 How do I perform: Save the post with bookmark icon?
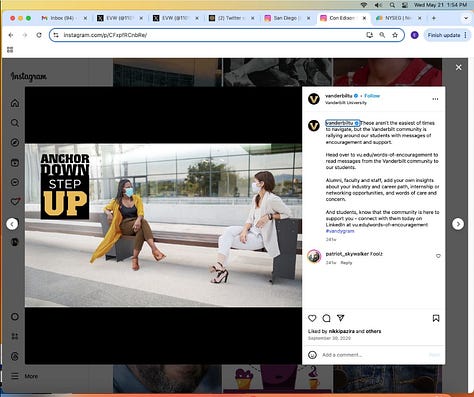coord(436,318)
